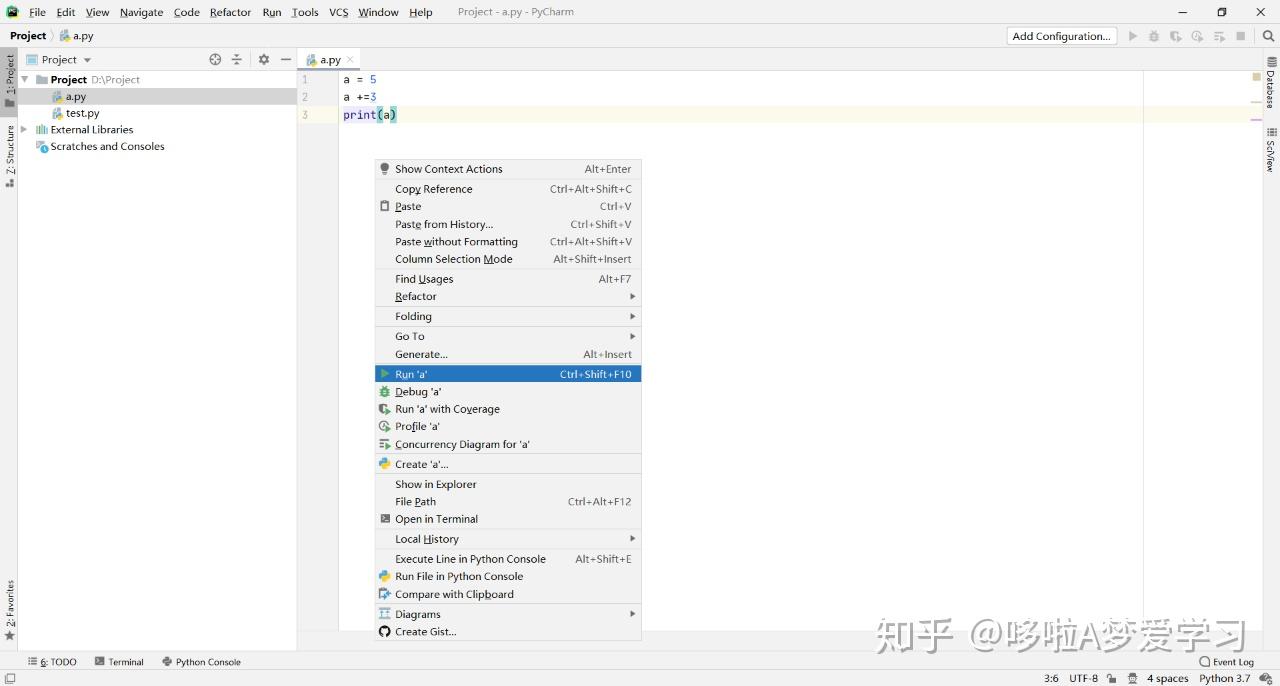This screenshot has height=686, width=1280.
Task: Click the inspections inspector icon in status bar
Action: [x=1132, y=678]
